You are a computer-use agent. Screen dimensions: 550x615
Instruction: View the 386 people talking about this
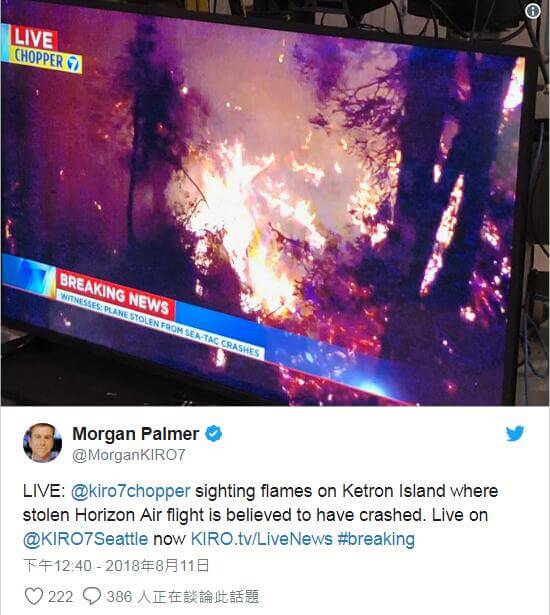[x=183, y=597]
